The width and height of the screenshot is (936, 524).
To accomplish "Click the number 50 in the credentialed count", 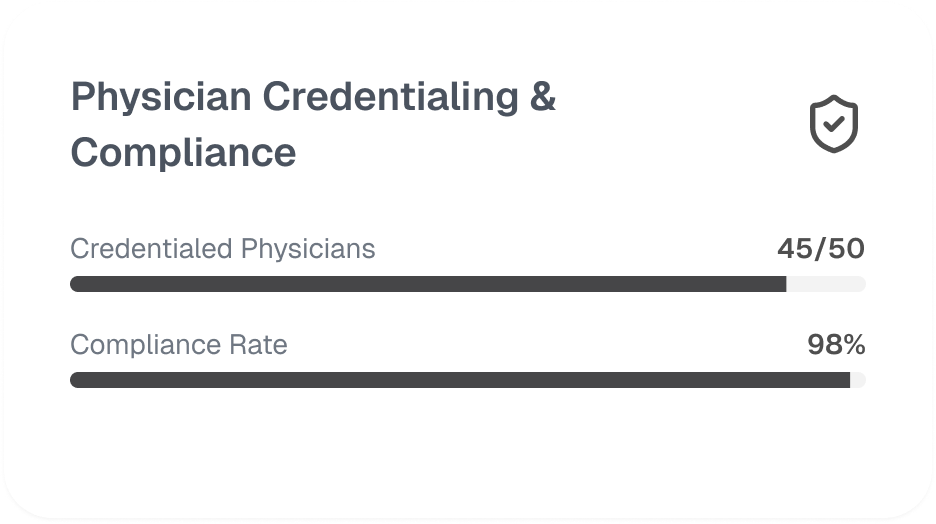I will [x=846, y=249].
